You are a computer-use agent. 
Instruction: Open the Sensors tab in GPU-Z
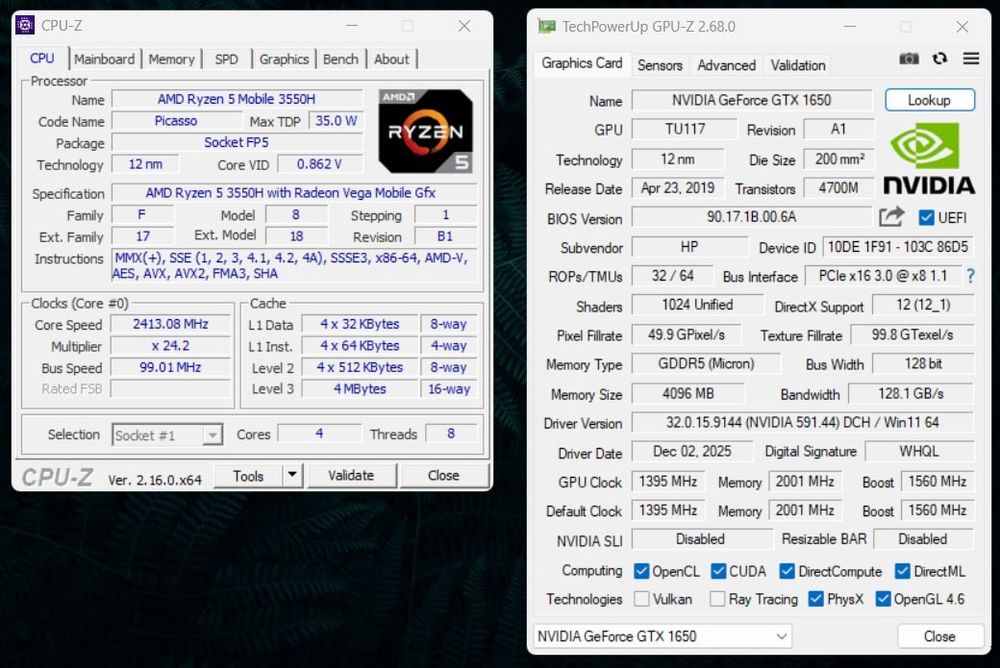pyautogui.click(x=659, y=65)
